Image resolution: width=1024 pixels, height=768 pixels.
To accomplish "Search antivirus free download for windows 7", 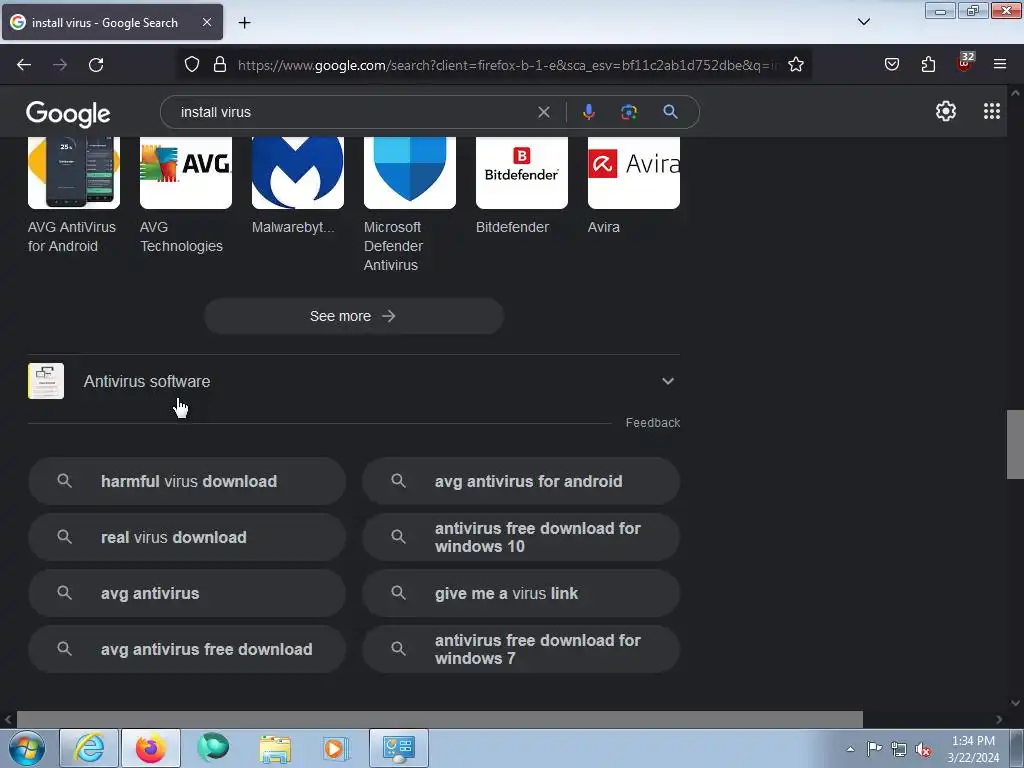I will (521, 650).
